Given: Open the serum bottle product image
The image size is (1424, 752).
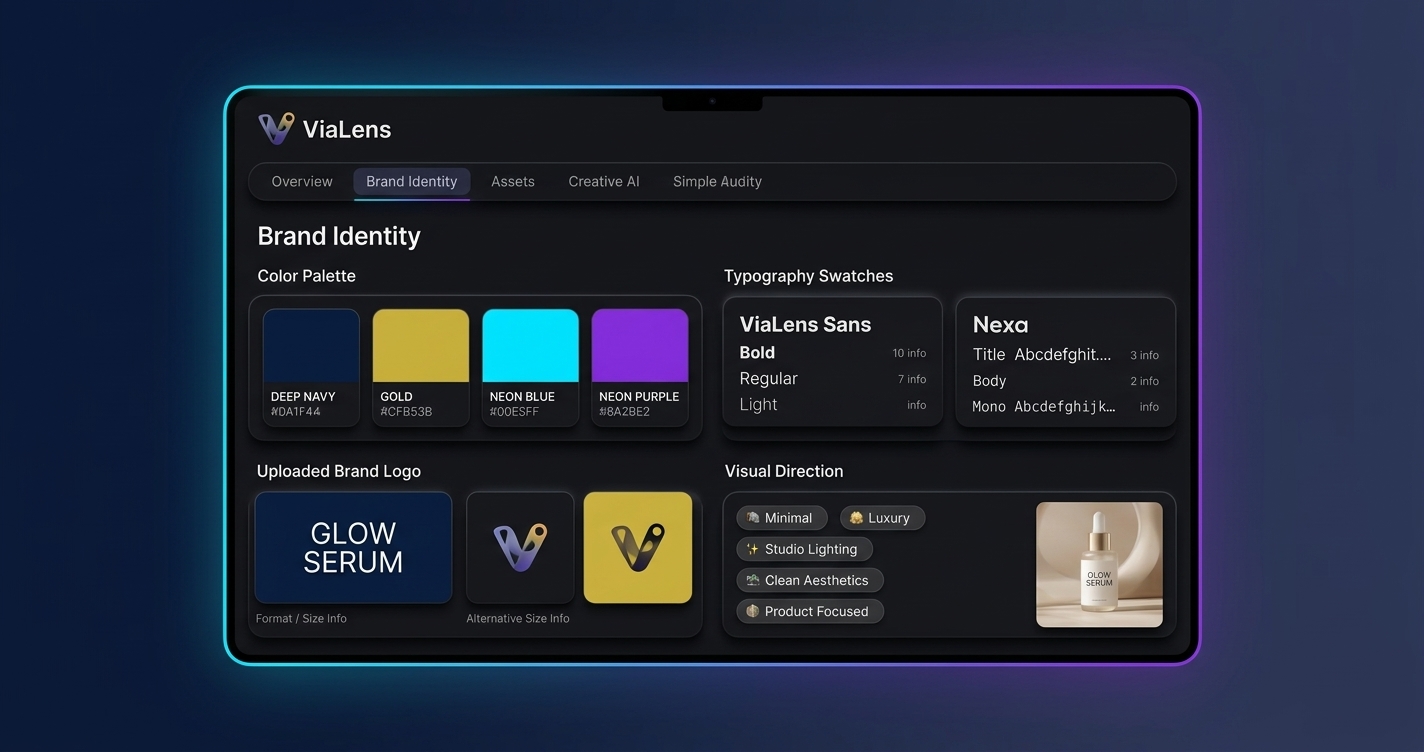Looking at the screenshot, I should (1099, 564).
